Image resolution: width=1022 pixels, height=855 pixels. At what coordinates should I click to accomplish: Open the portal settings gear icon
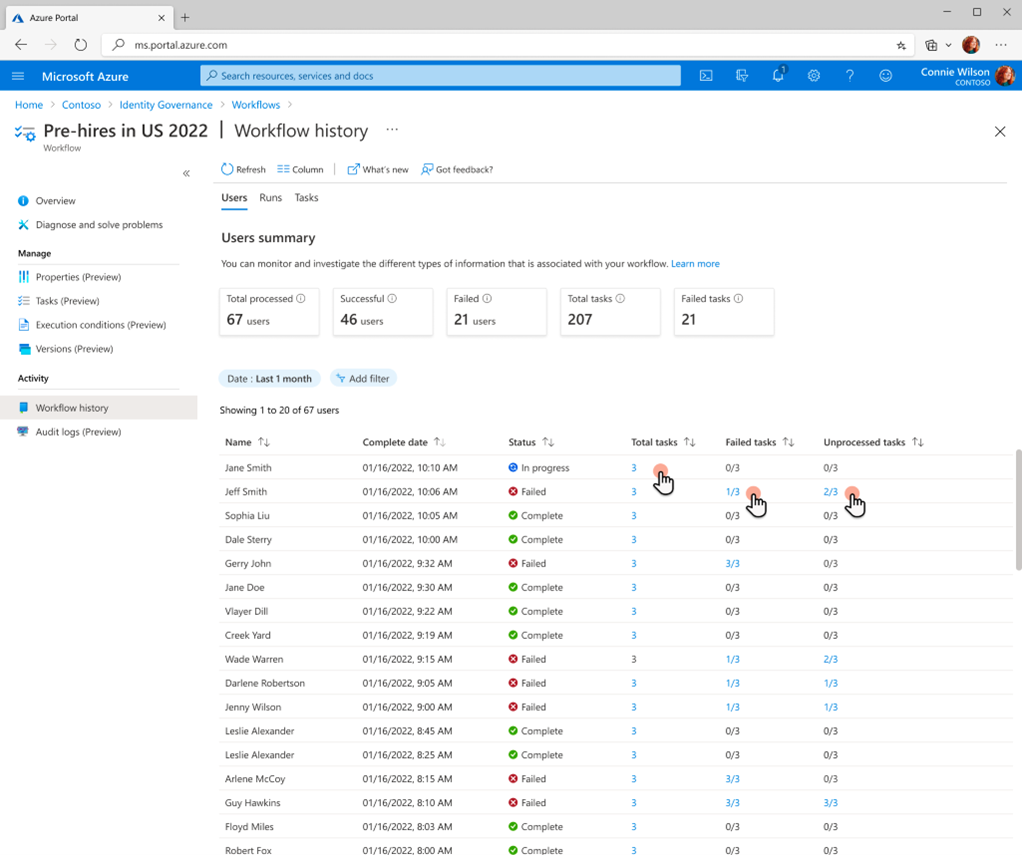pos(813,76)
